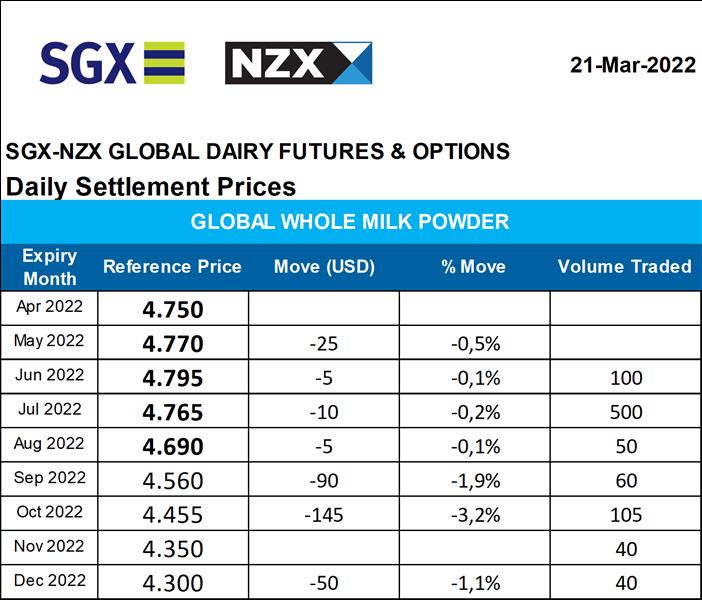Click the Daily Settlement Prices heading
The height and width of the screenshot is (600, 702).
pos(151,186)
